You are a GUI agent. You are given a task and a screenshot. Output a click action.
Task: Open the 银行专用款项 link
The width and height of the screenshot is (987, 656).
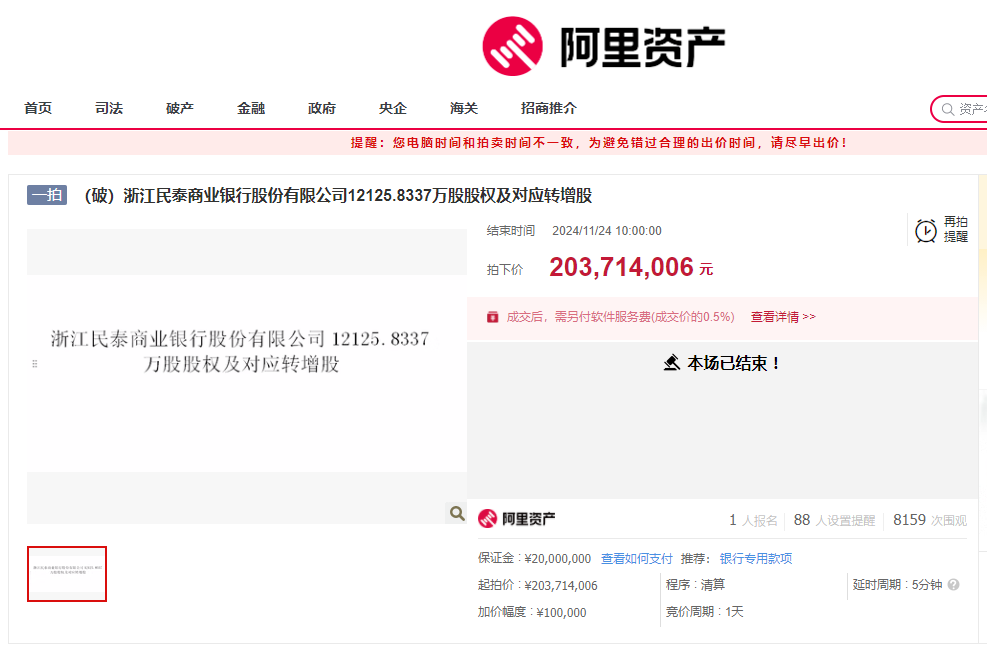[755, 558]
